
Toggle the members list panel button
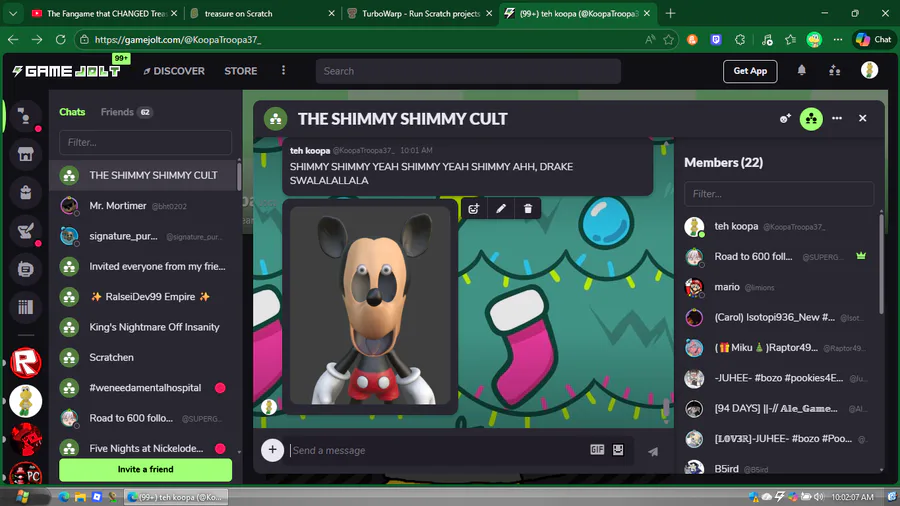click(811, 119)
